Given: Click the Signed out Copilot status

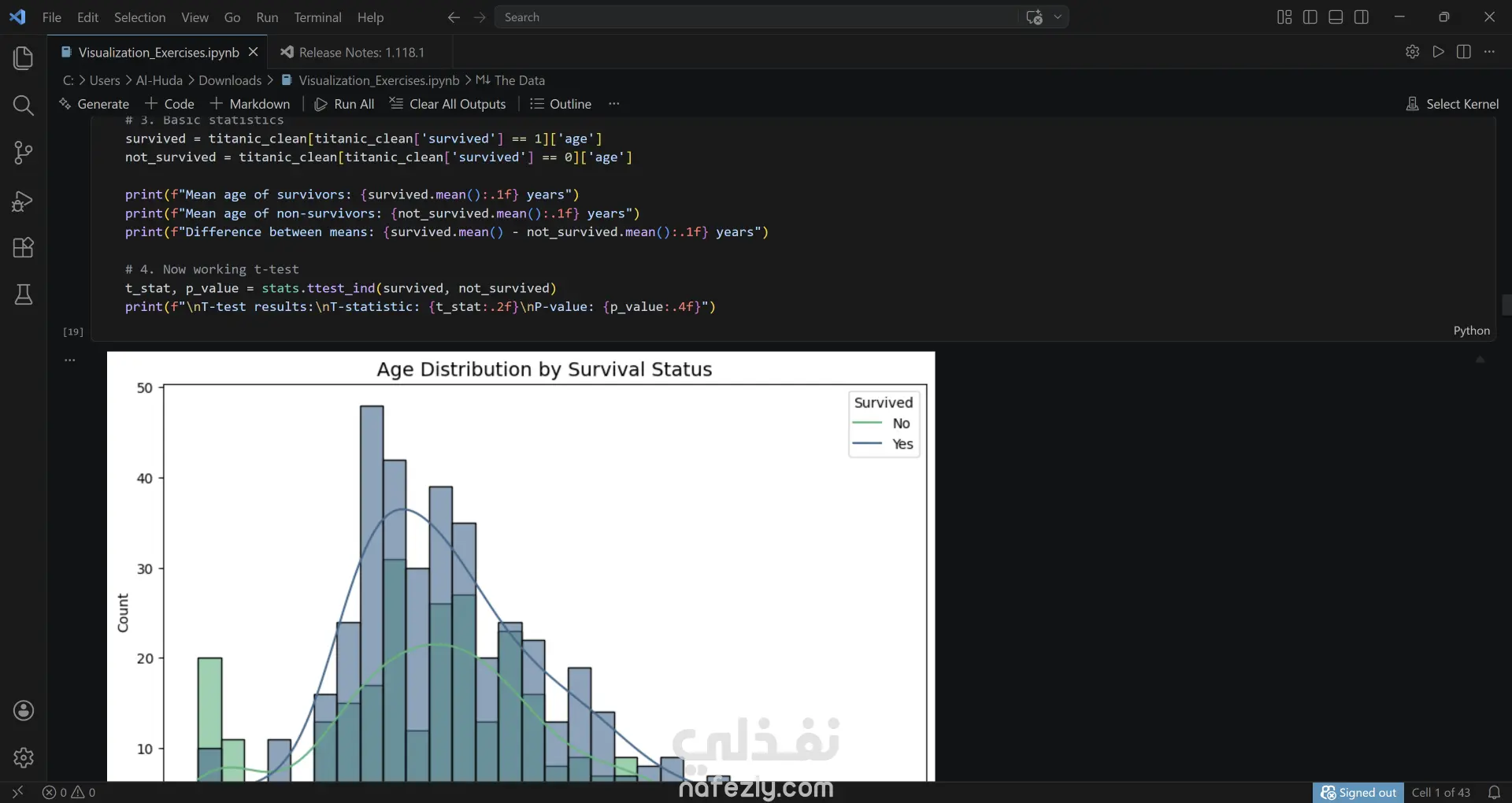Looking at the screenshot, I should point(1358,792).
